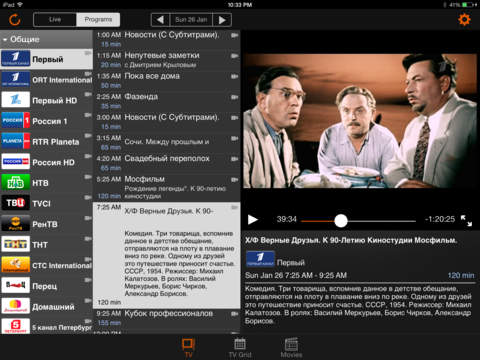Viewport: 480px width, 360px height.
Task: Select the РенТВ channel logo
Action: coord(16,224)
